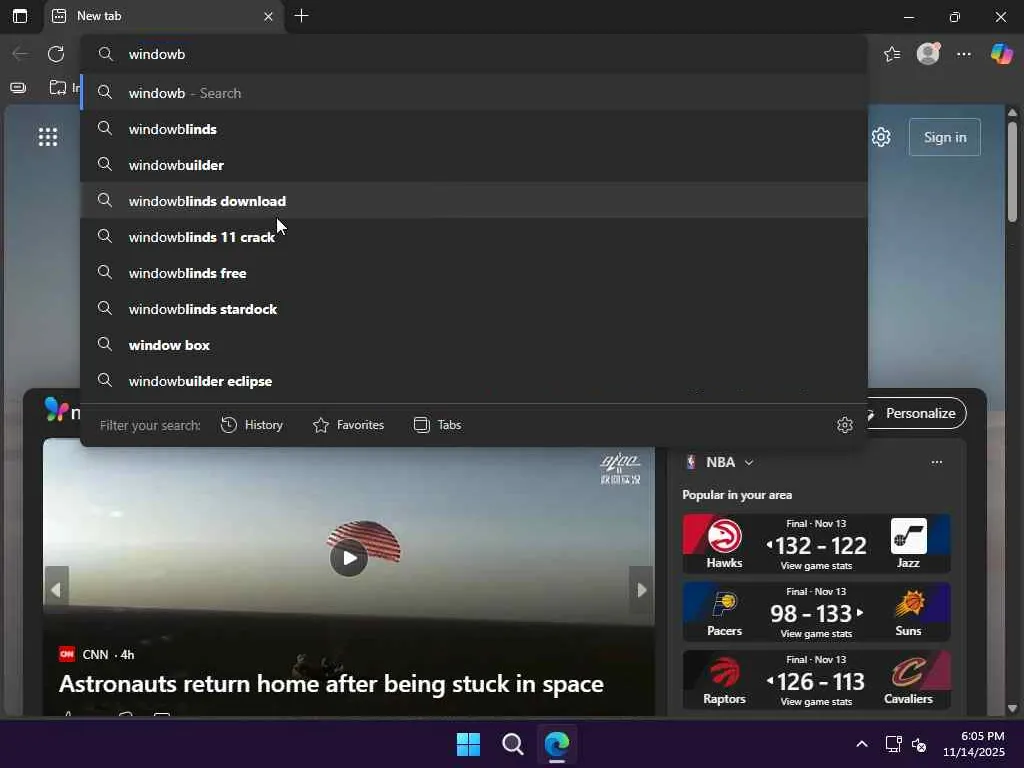
Task: Close the New tab tab
Action: click(268, 16)
